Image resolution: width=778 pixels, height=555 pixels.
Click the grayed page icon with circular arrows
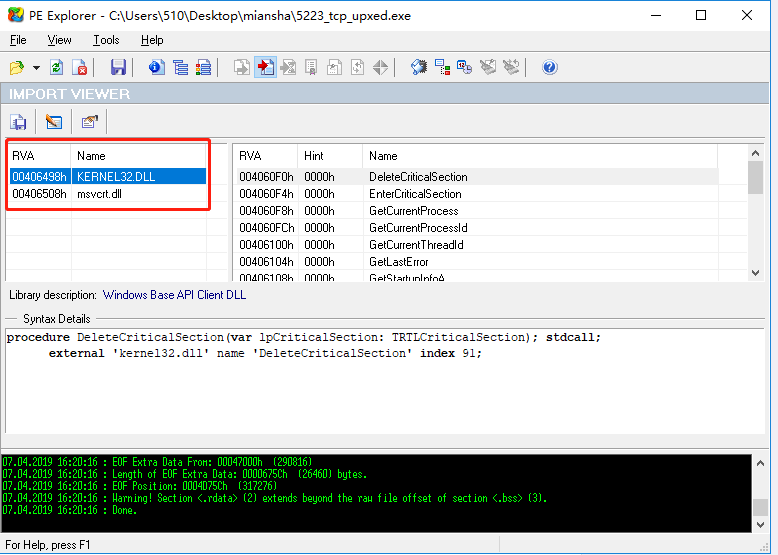coord(357,67)
